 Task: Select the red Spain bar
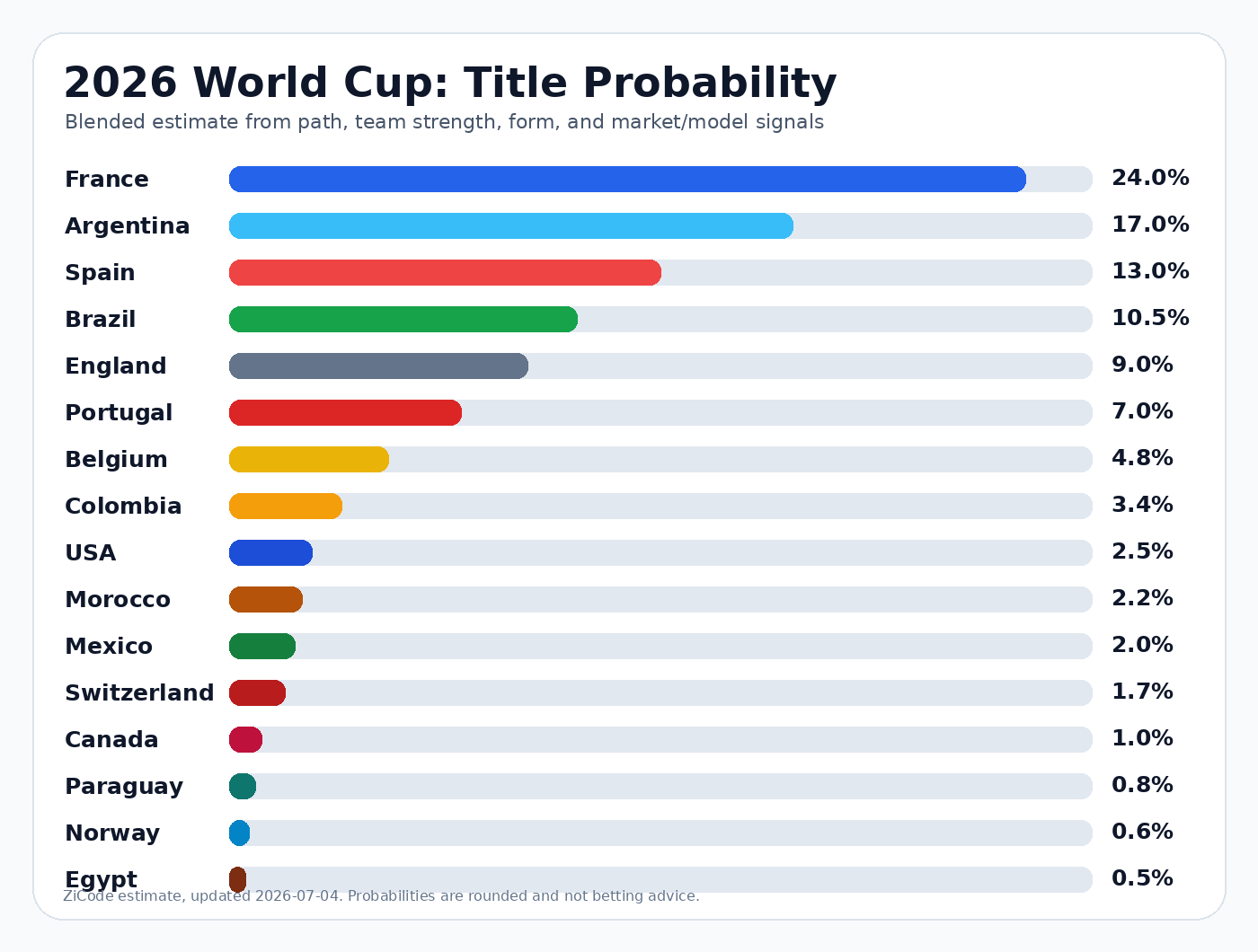tap(445, 272)
